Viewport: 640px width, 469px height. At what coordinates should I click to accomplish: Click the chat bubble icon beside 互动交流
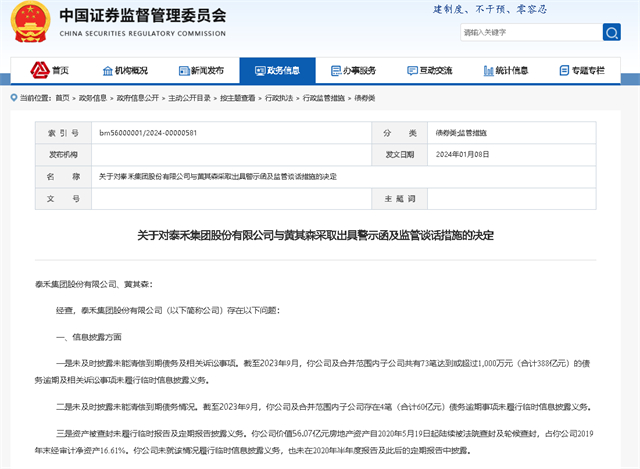click(412, 71)
